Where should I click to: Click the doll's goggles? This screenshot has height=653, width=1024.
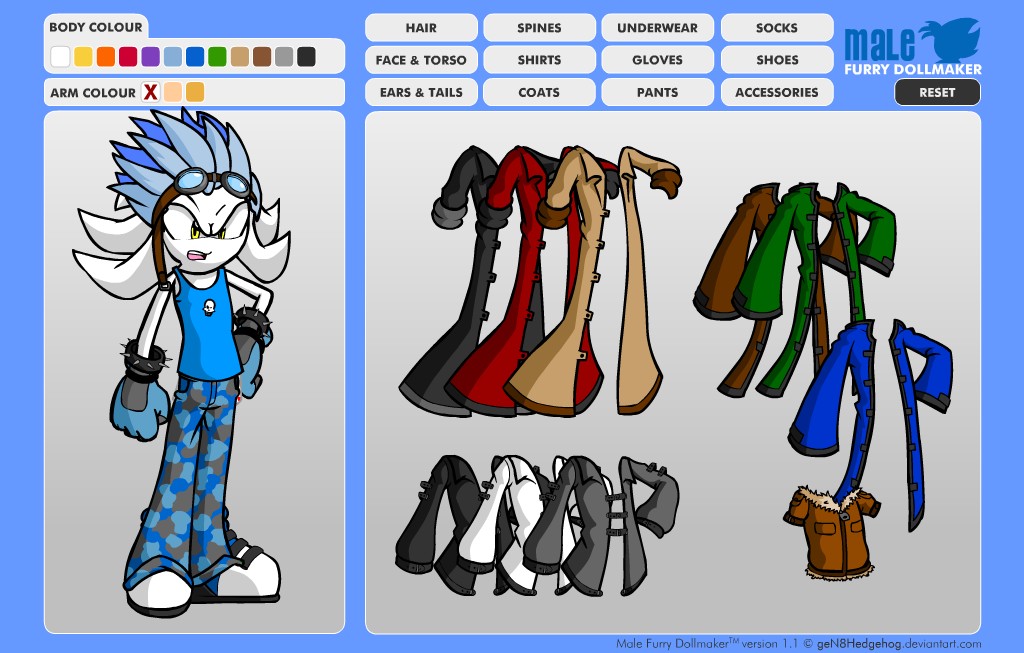pyautogui.click(x=214, y=180)
